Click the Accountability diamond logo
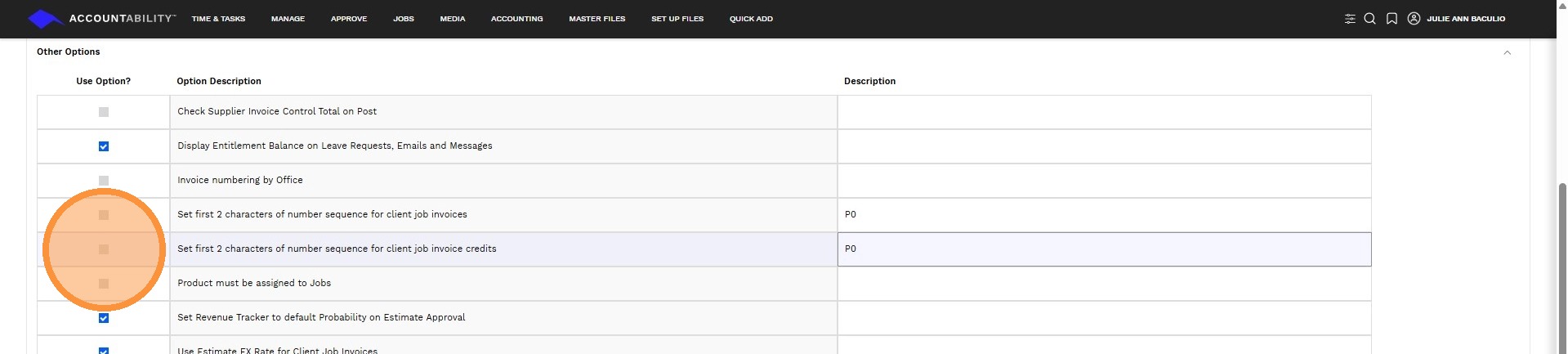 click(x=45, y=18)
